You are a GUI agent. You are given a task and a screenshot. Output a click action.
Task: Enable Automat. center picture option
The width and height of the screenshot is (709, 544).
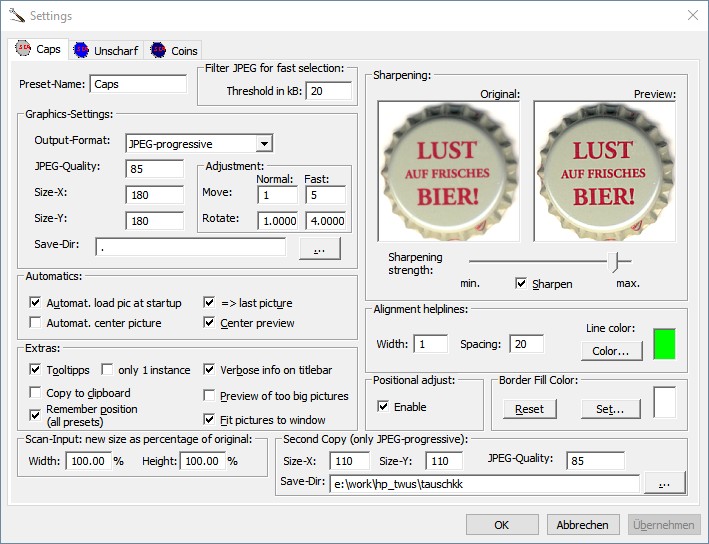pos(37,323)
